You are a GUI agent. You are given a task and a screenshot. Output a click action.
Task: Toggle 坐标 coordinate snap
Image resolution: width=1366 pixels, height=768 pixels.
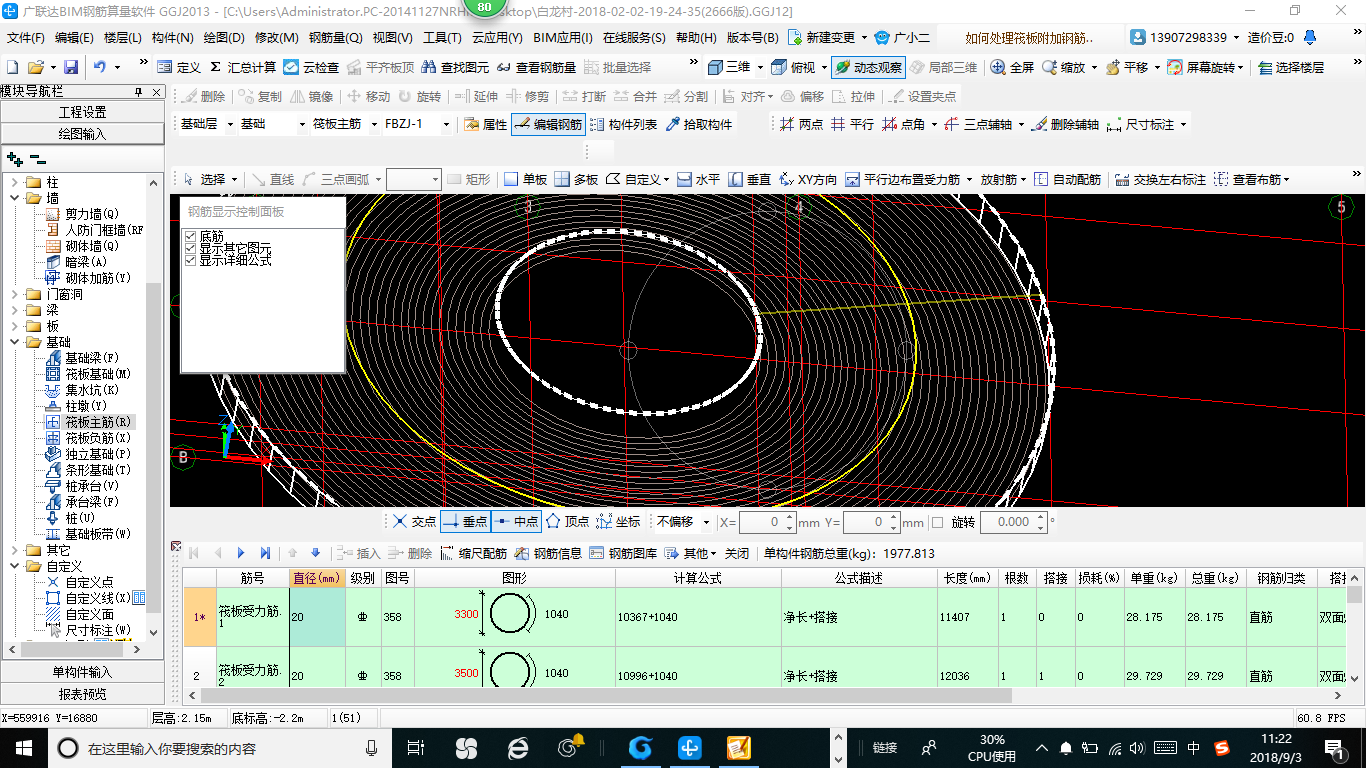(618, 522)
